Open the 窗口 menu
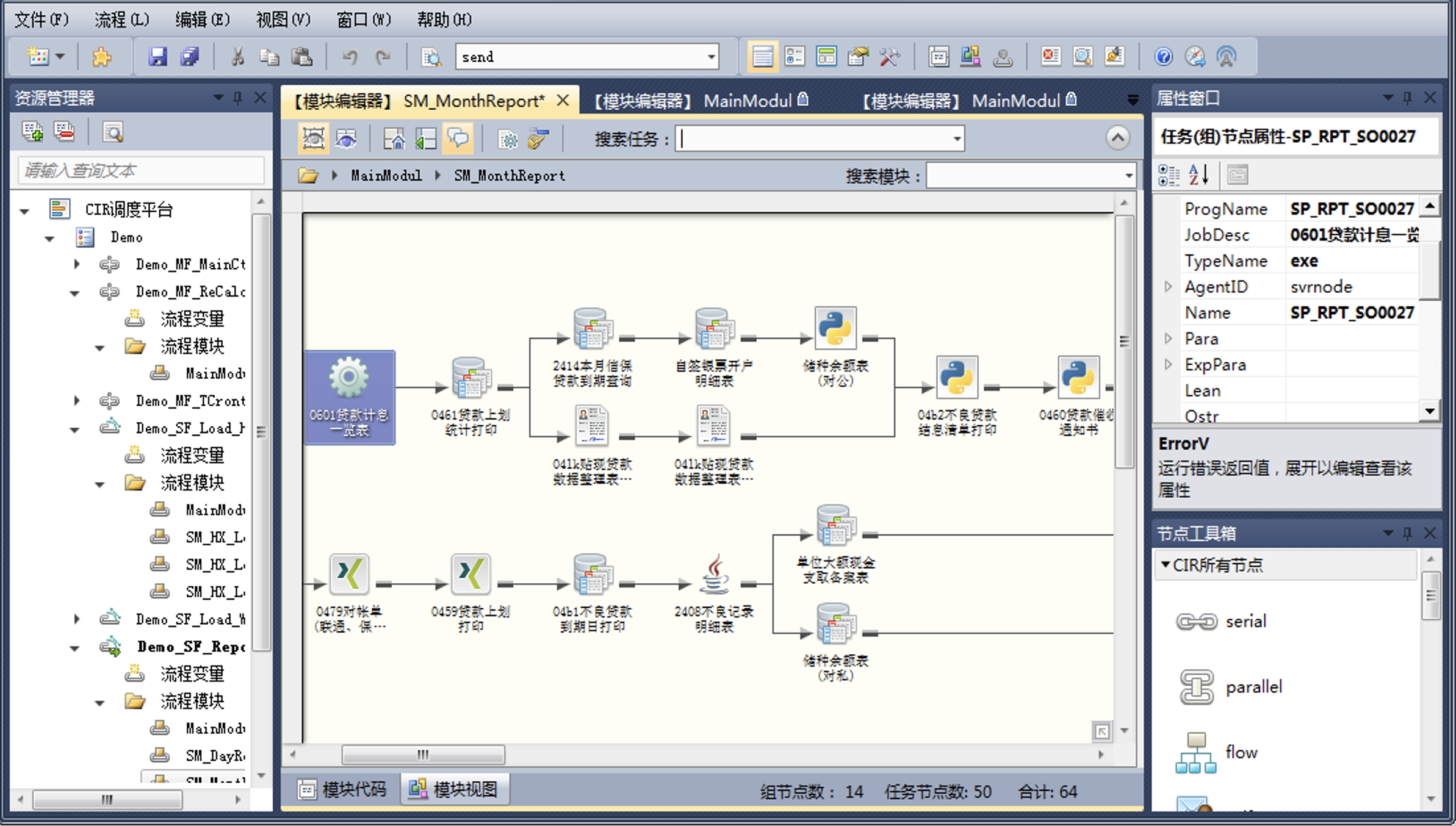Viewport: 1456px width, 826px height. click(x=362, y=19)
